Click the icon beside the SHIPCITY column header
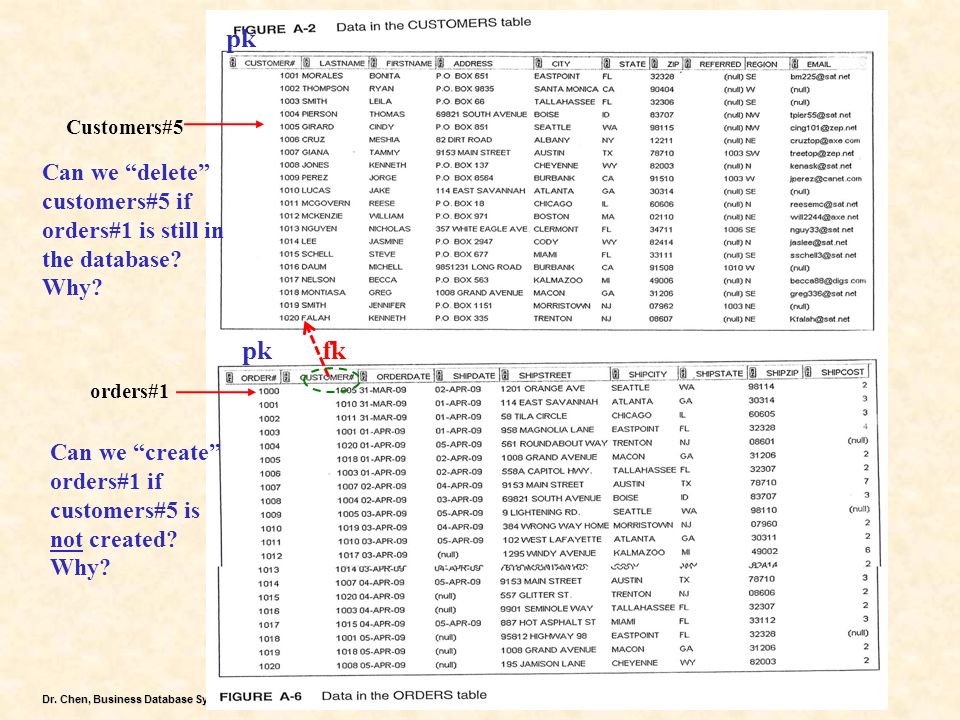This screenshot has width=960, height=720. [615, 373]
